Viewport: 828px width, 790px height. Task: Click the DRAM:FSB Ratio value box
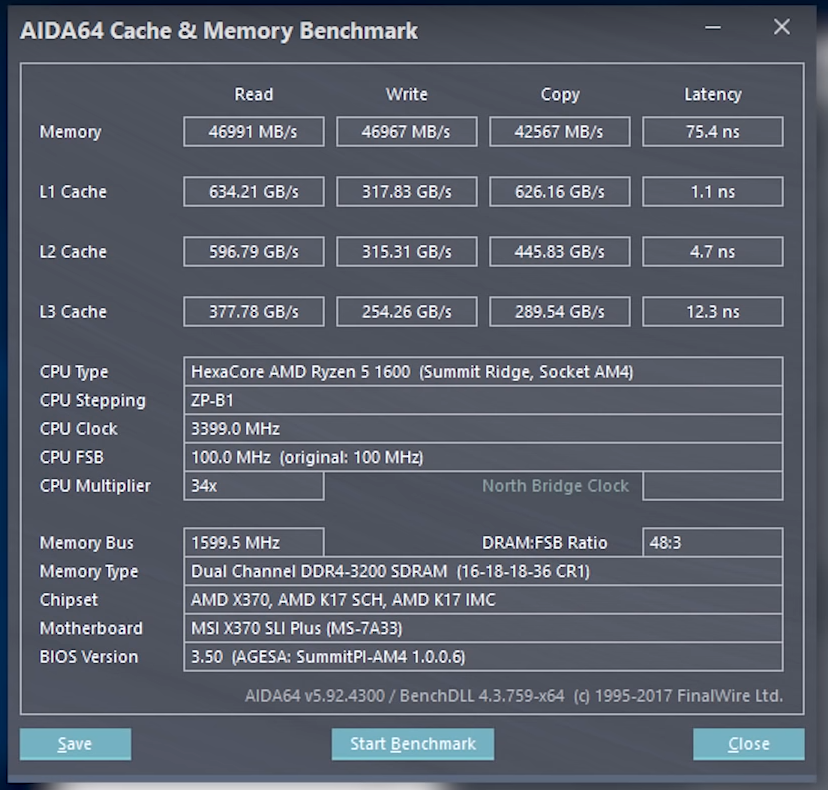[712, 543]
